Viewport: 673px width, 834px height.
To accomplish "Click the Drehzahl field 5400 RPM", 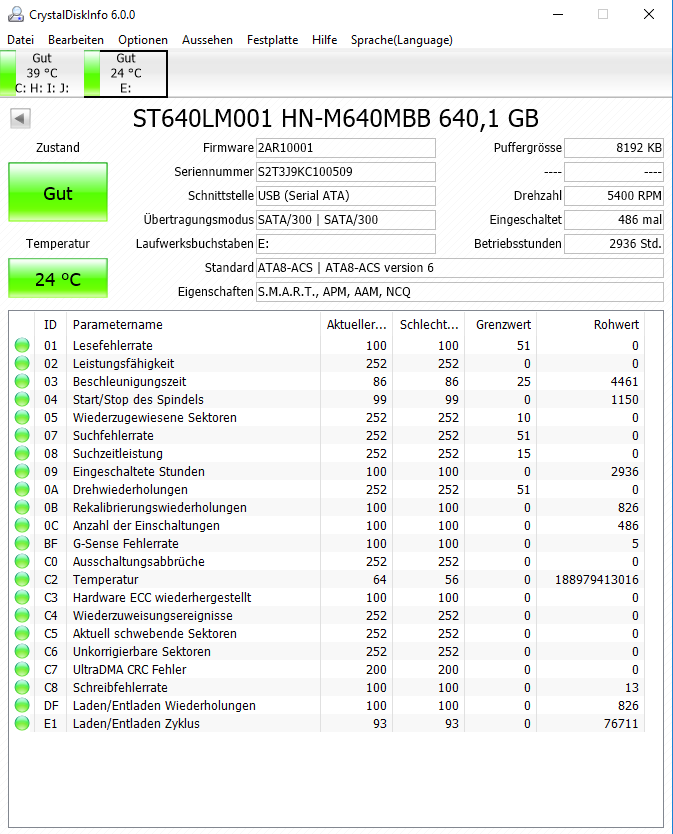I will click(614, 196).
